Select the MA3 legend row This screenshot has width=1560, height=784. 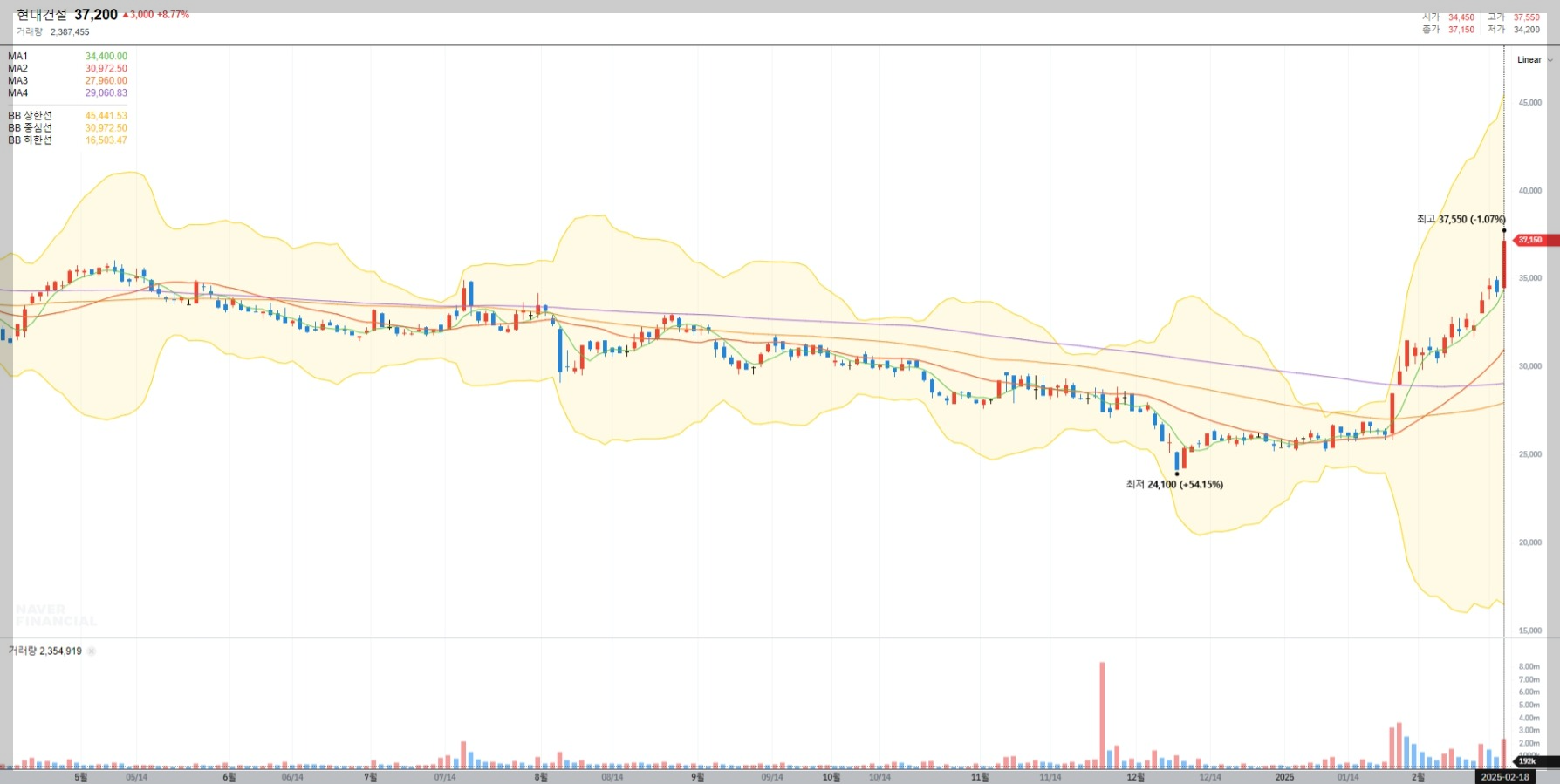tap(67, 81)
